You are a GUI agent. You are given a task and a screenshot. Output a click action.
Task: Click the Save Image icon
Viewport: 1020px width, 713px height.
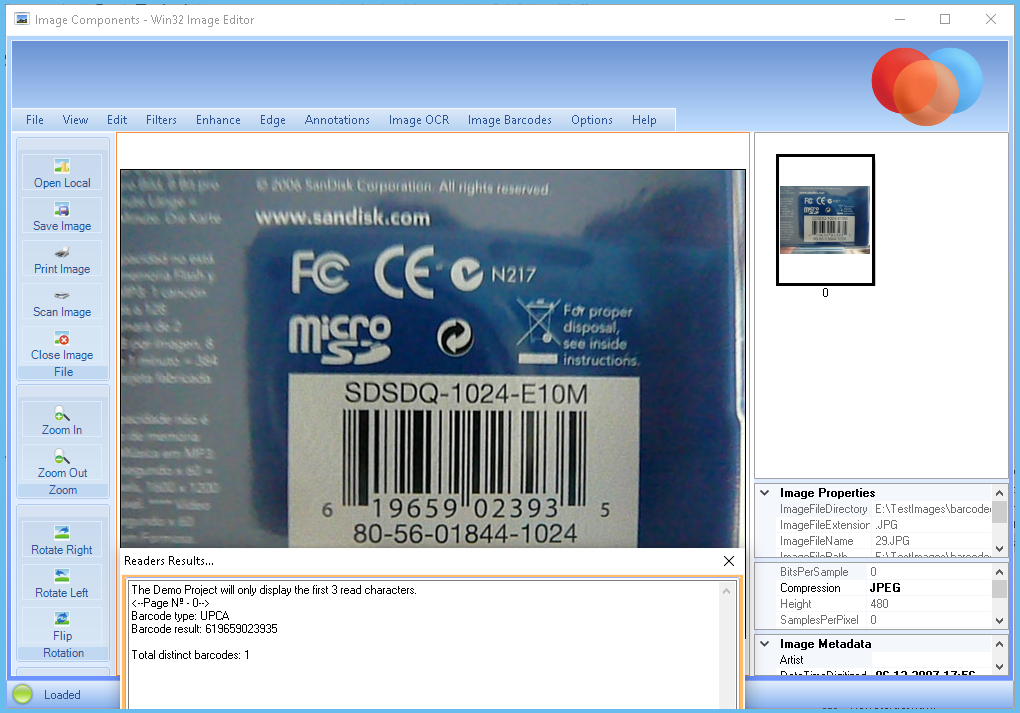pos(62,209)
